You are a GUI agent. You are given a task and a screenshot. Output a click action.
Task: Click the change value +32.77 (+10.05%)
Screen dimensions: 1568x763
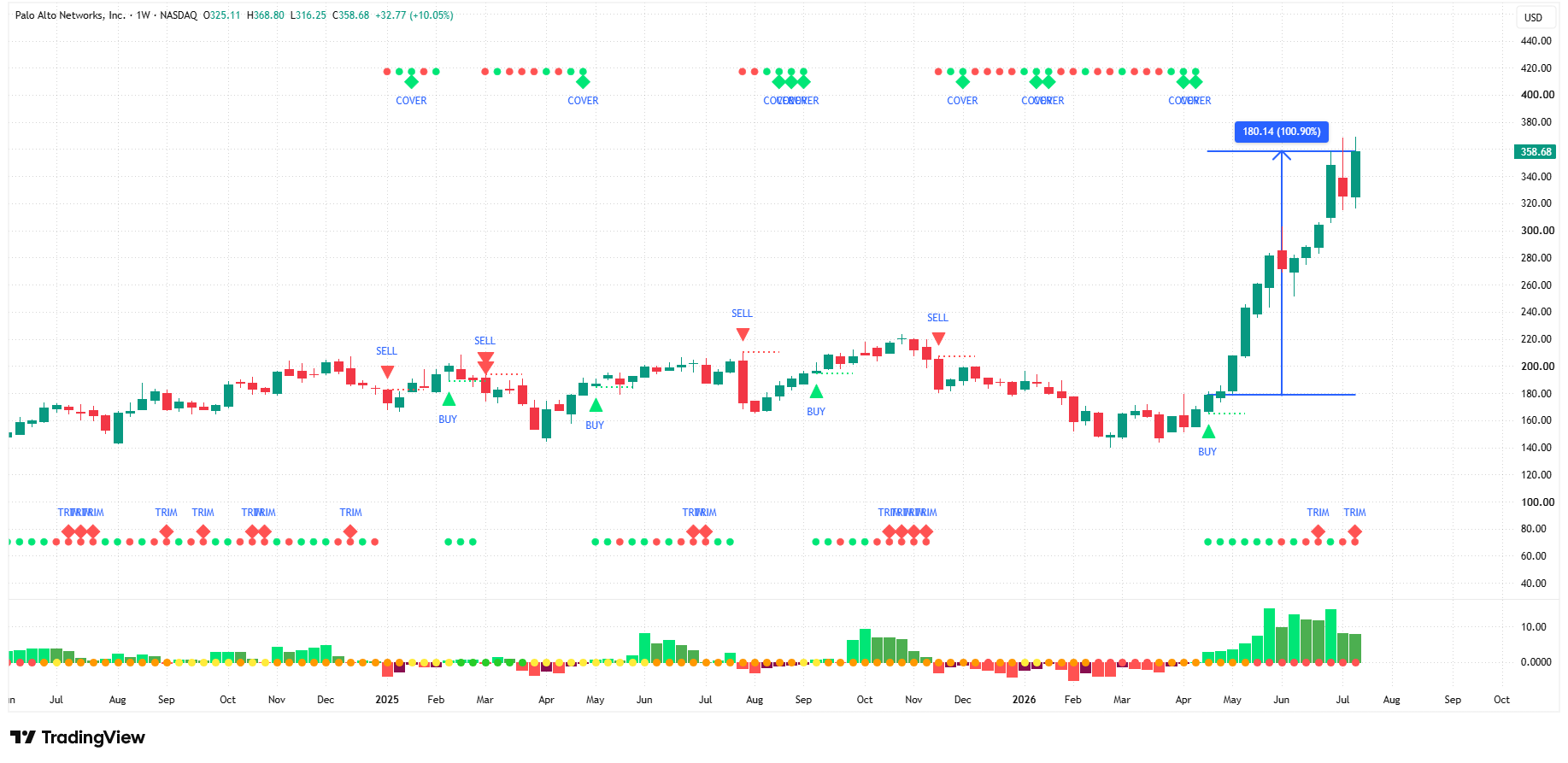tap(414, 15)
